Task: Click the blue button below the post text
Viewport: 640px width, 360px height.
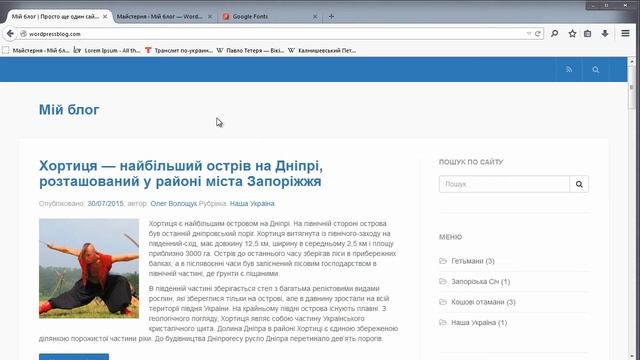Action: click(x=74, y=357)
